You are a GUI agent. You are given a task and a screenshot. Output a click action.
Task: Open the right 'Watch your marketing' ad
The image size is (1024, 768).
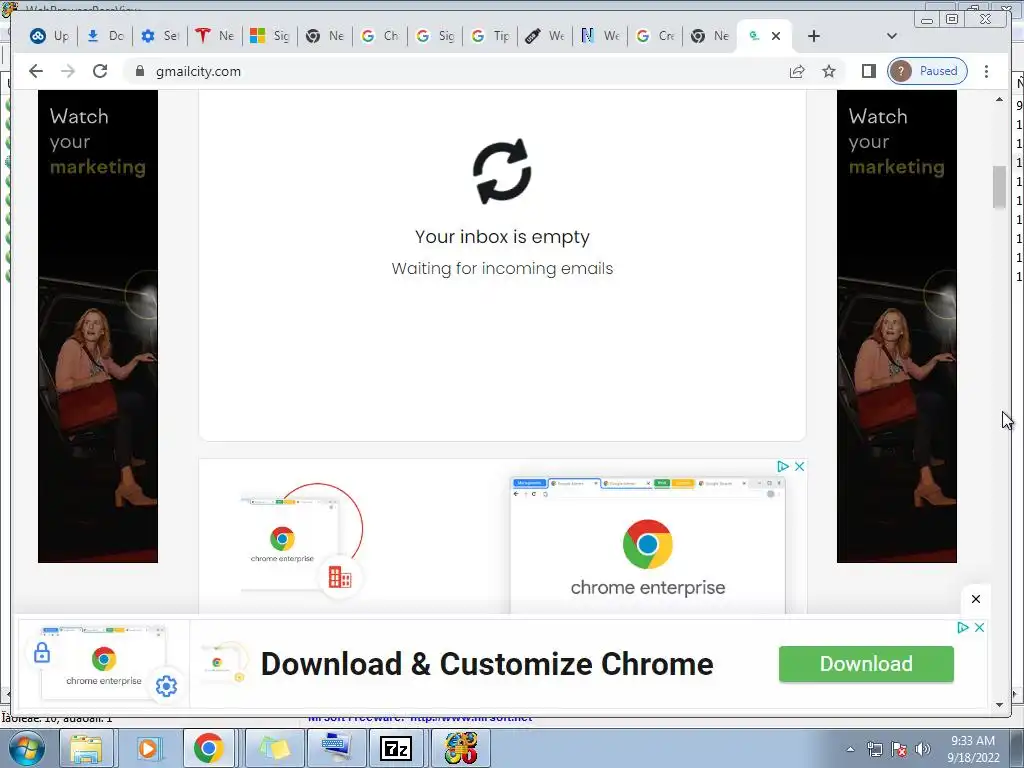click(x=897, y=327)
